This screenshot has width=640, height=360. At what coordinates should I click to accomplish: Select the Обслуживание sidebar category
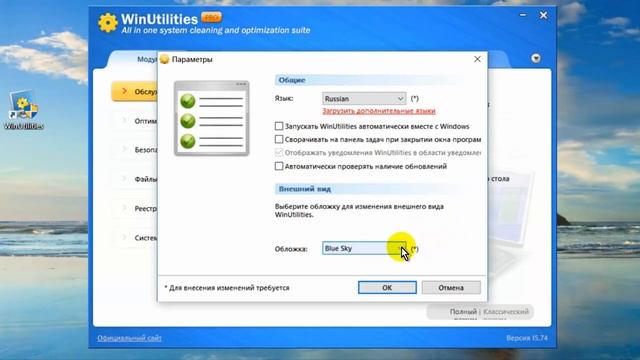click(135, 91)
